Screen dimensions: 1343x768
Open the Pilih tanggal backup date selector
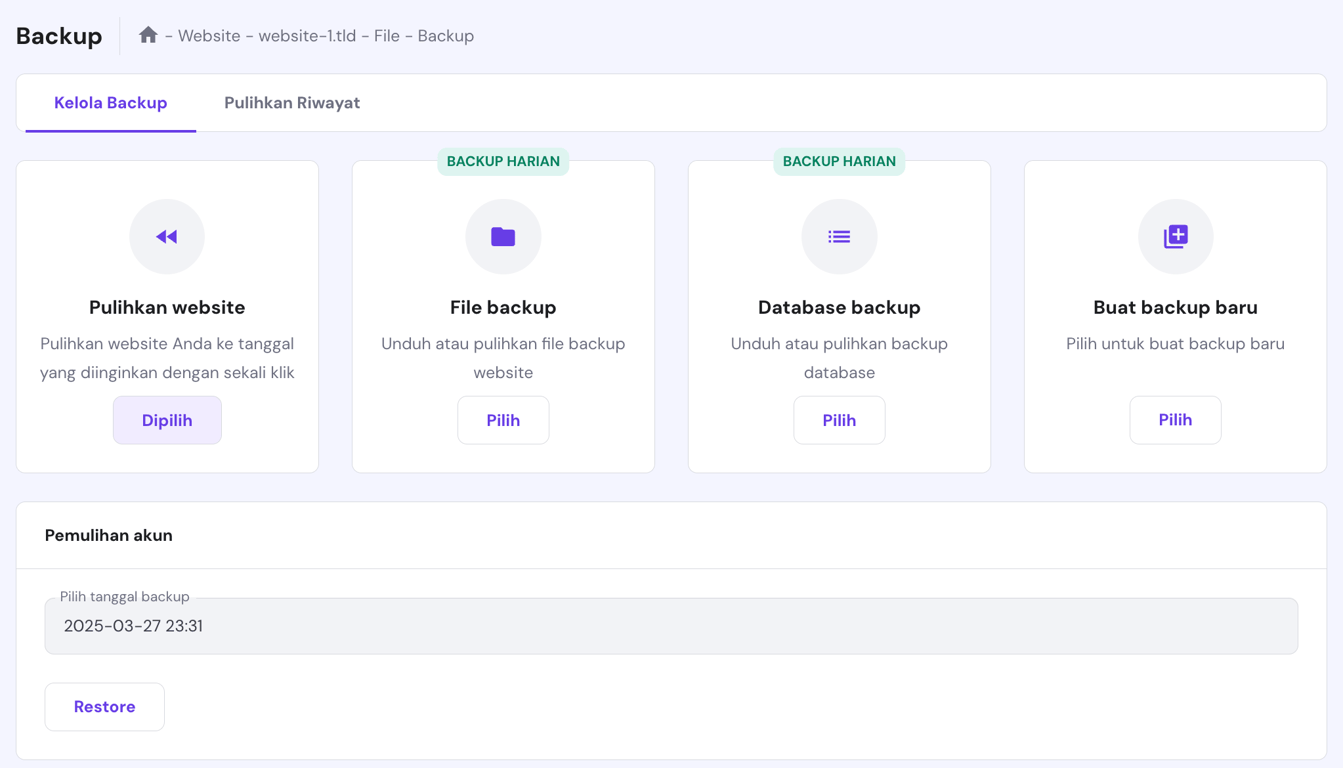pos(670,626)
